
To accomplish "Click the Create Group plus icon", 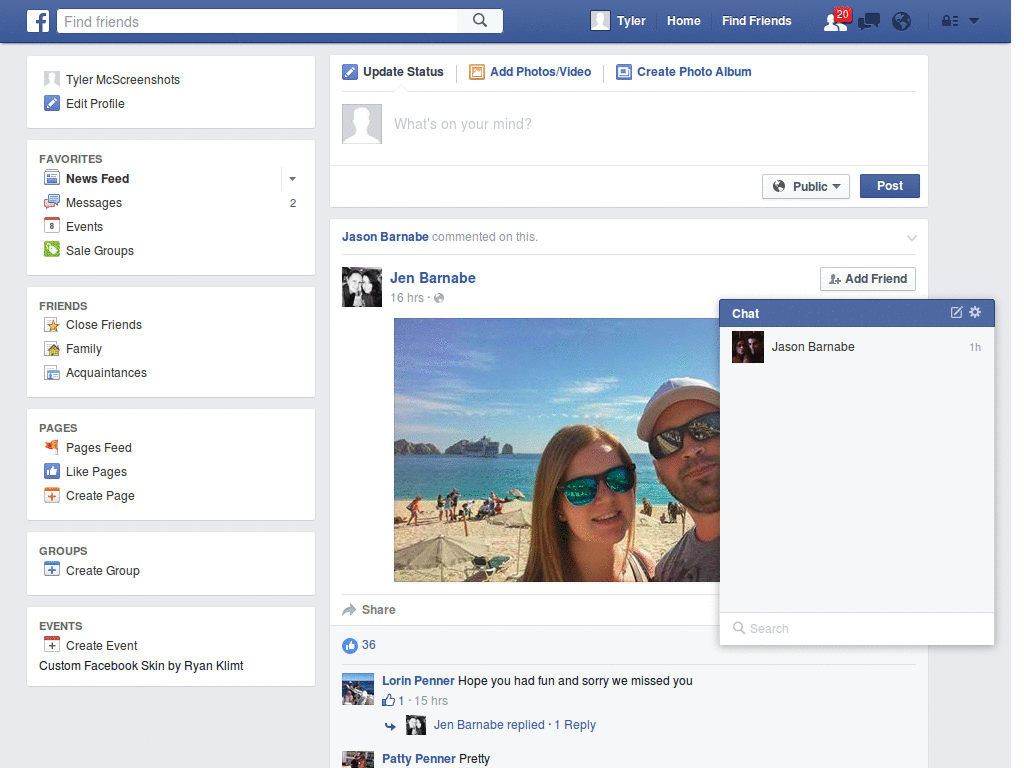I will pyautogui.click(x=52, y=569).
